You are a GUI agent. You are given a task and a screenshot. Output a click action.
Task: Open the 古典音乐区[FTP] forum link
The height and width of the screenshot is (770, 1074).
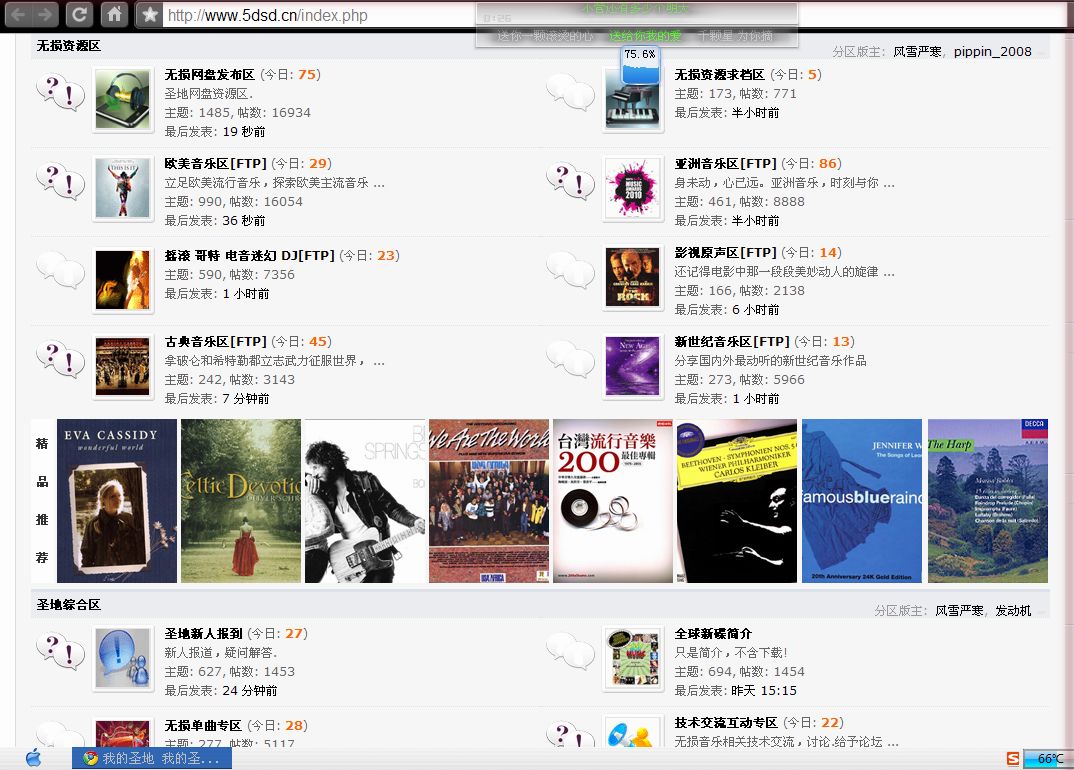[215, 342]
